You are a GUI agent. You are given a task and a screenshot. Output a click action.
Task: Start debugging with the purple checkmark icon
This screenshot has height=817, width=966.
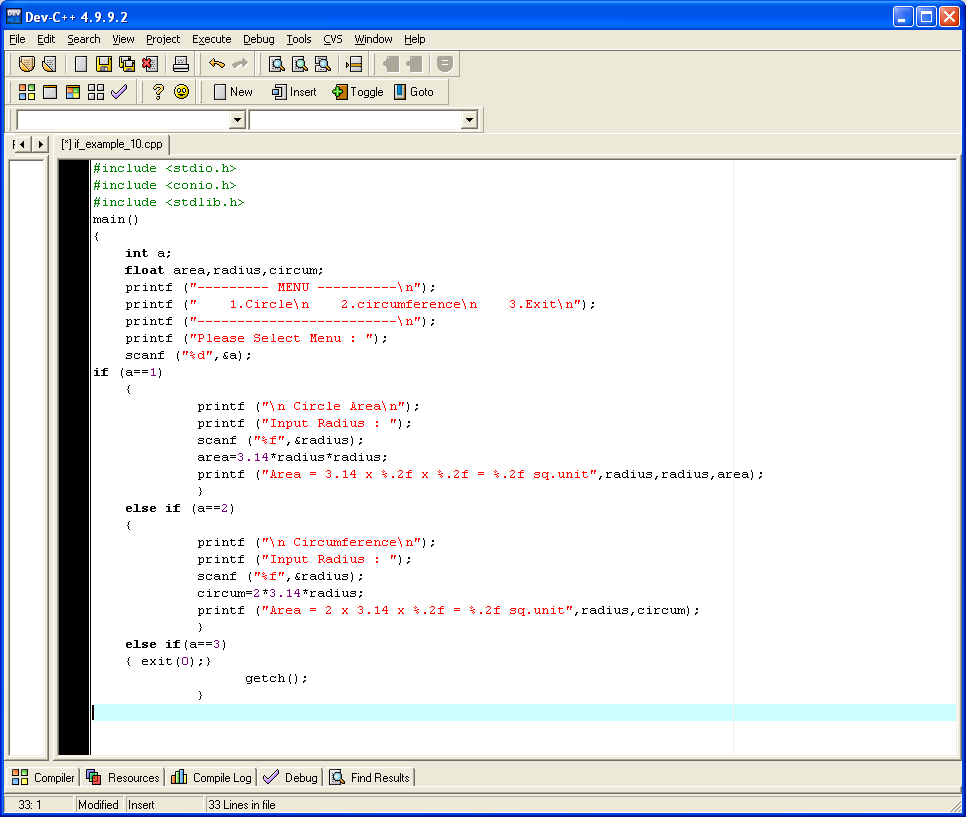[119, 92]
